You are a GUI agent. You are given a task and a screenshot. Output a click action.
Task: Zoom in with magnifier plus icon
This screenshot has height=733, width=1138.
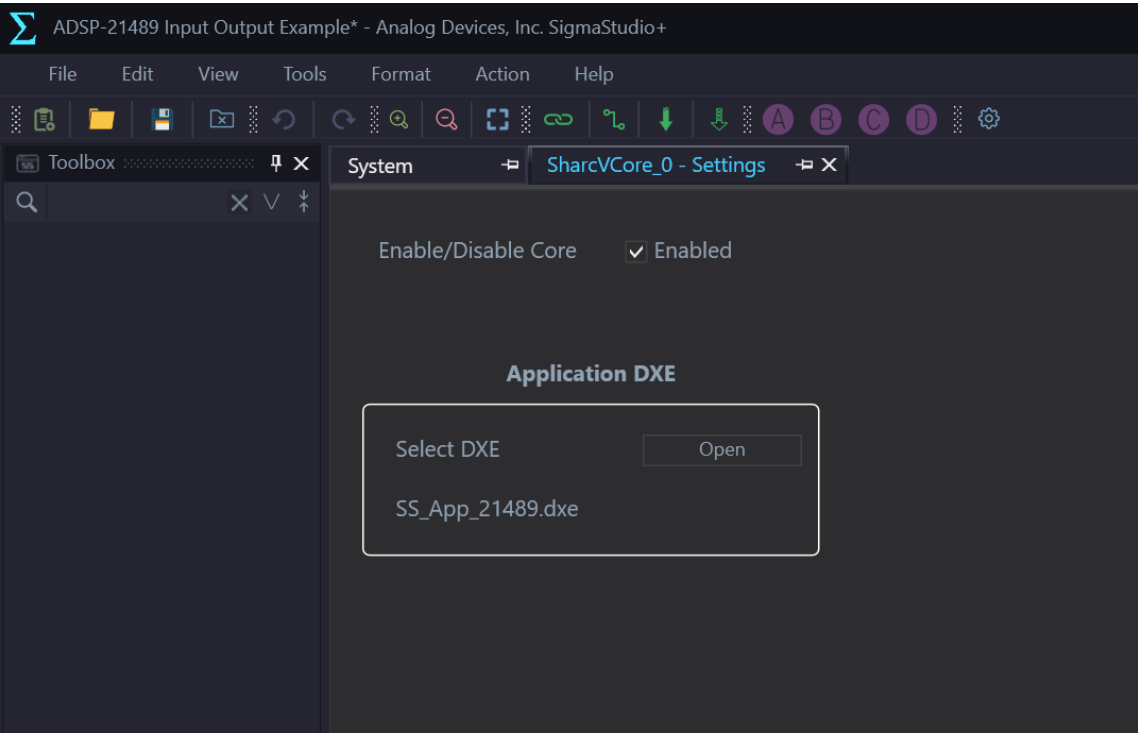click(x=398, y=119)
